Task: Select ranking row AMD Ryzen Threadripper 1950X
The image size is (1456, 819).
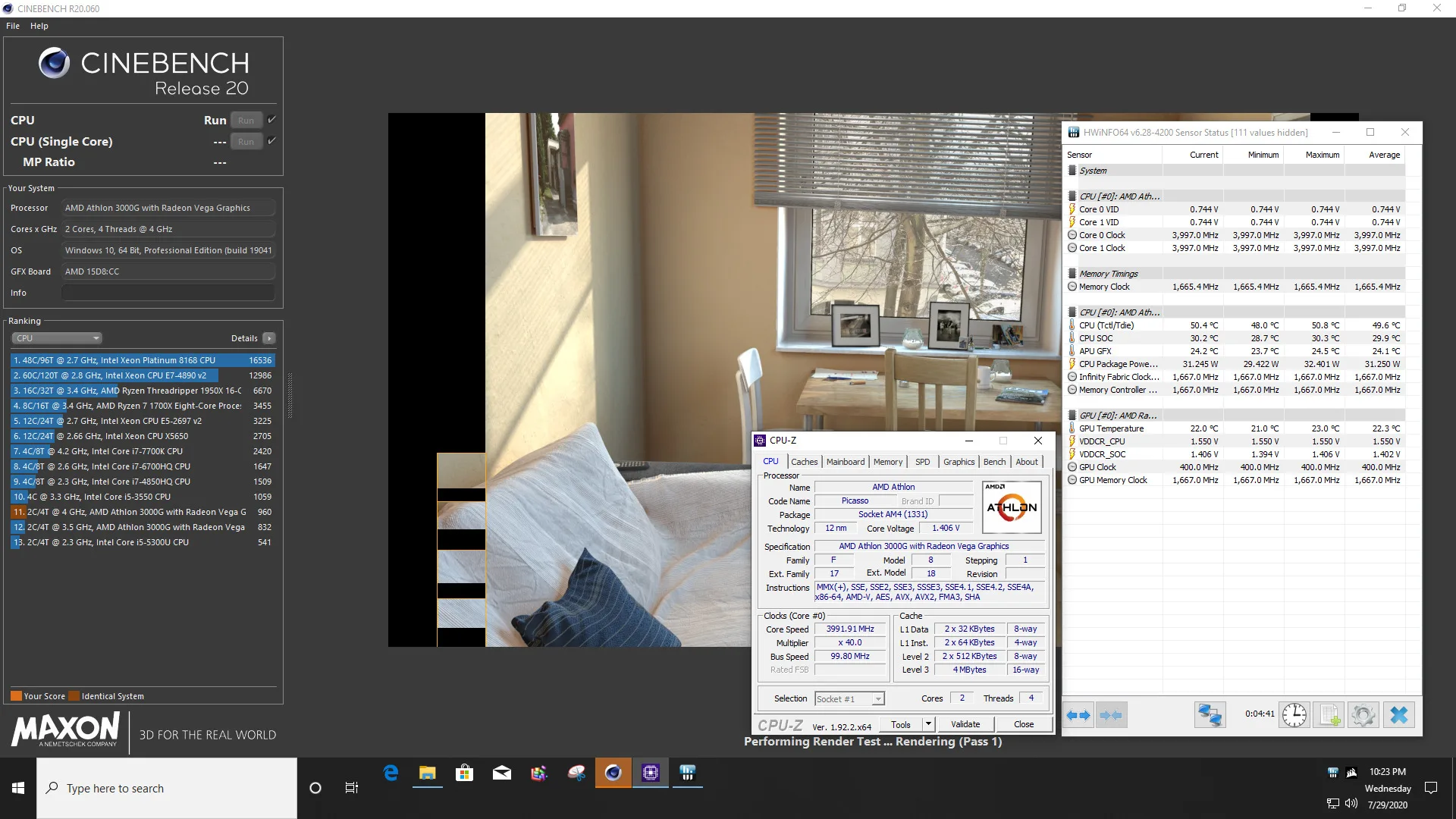Action: [143, 391]
